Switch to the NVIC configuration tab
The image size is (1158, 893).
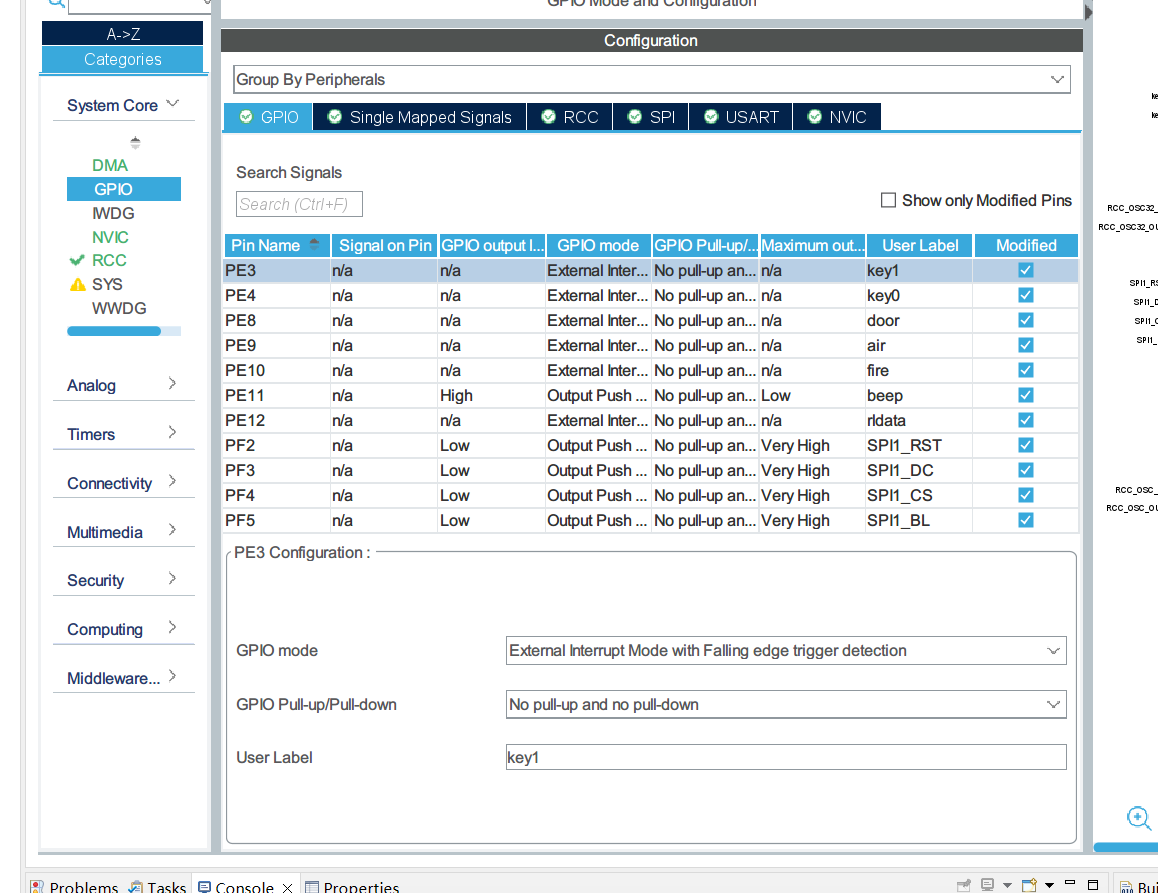(x=837, y=117)
